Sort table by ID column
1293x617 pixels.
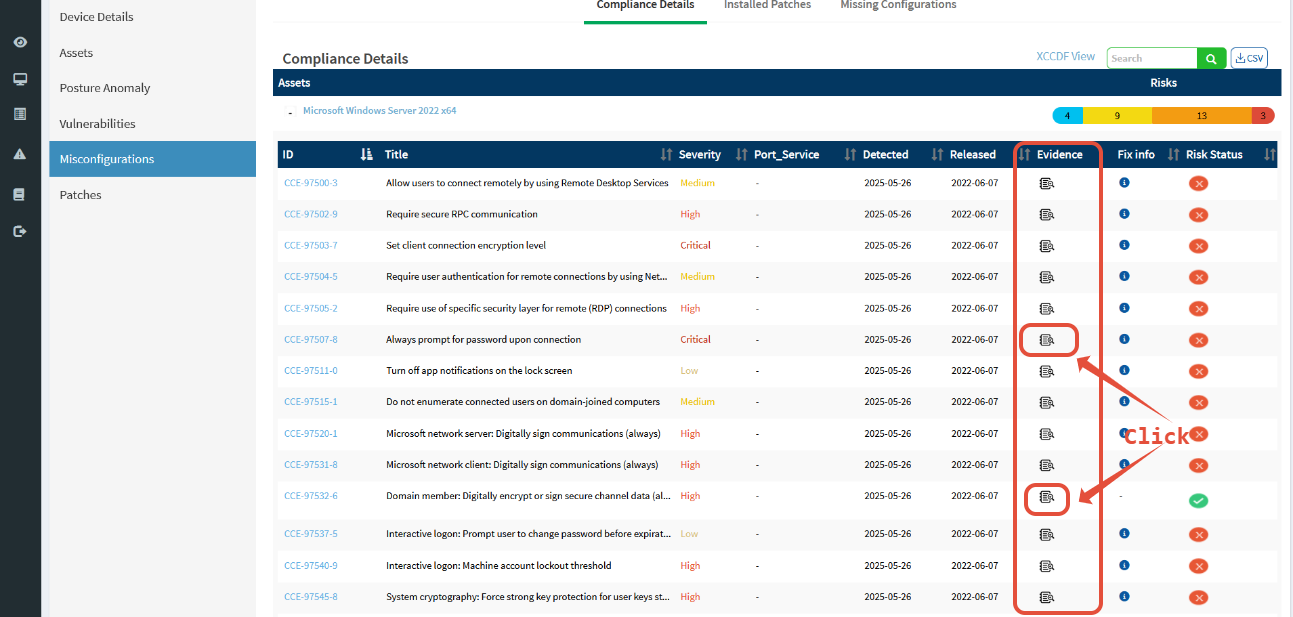tap(366, 154)
